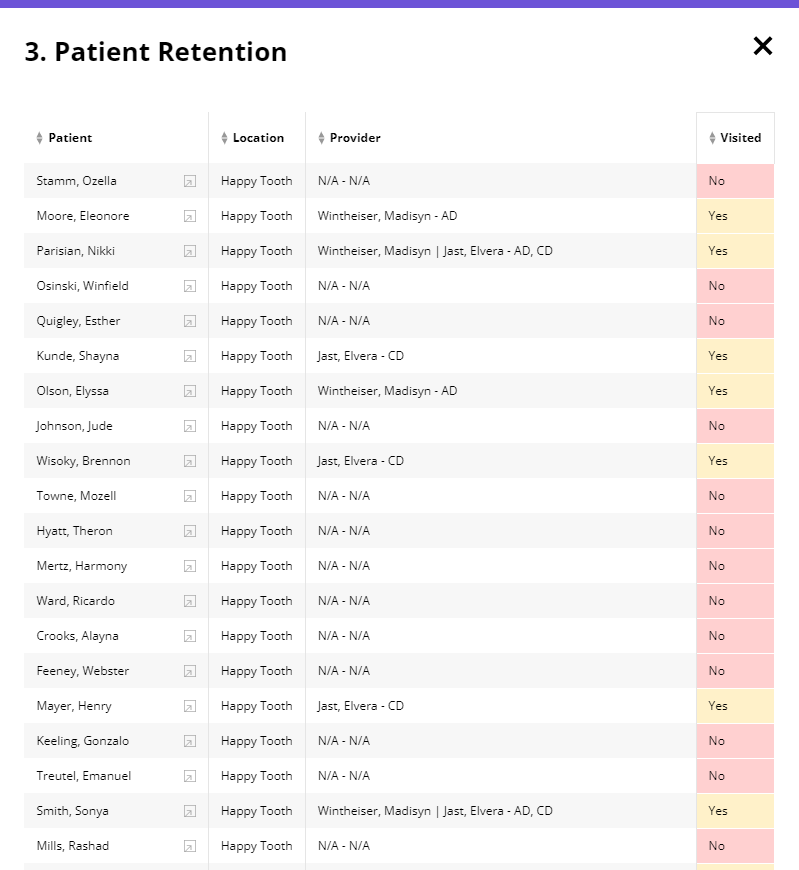The width and height of the screenshot is (799, 870).
Task: Sort table by Patient column
Action: pyautogui.click(x=70, y=138)
